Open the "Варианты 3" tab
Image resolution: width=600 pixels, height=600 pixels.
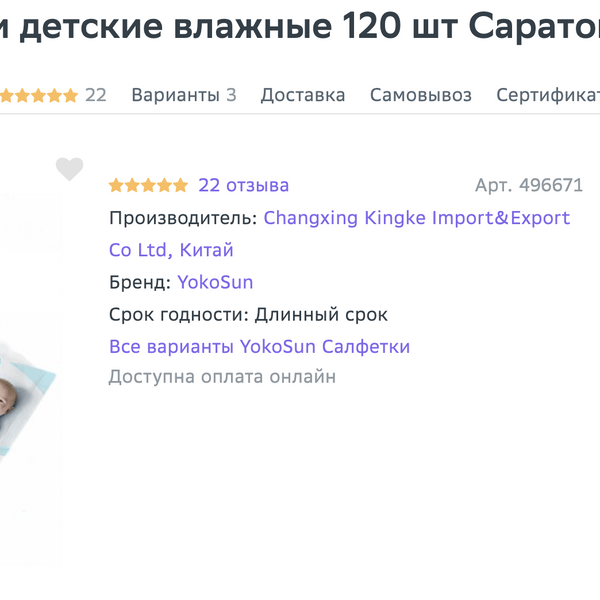pos(184,95)
